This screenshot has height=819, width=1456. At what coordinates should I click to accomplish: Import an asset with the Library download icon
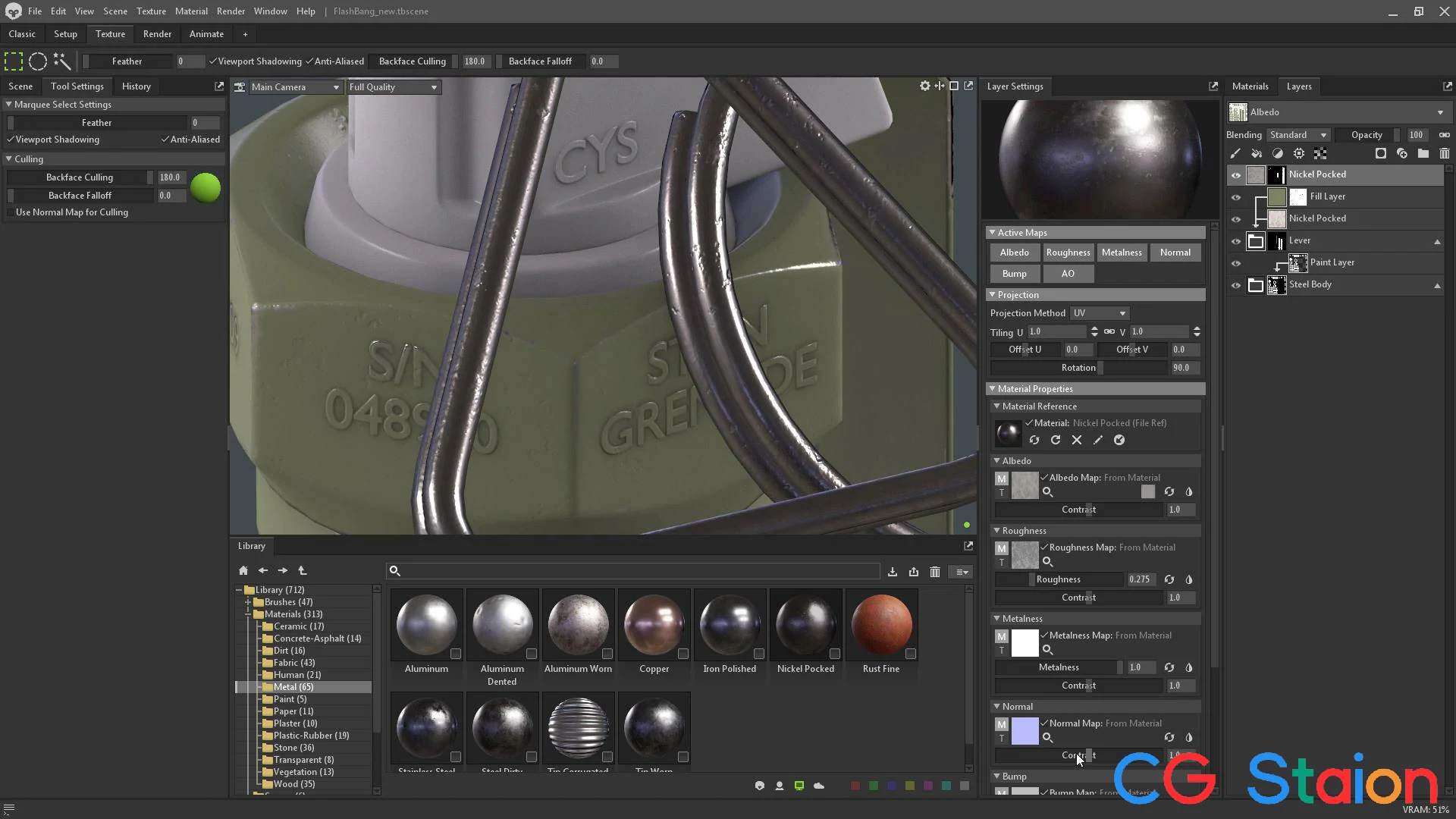[892, 572]
